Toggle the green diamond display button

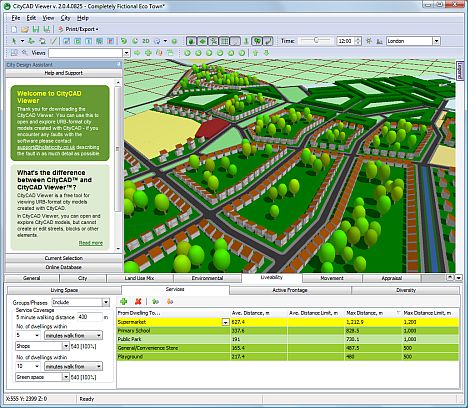(x=202, y=41)
